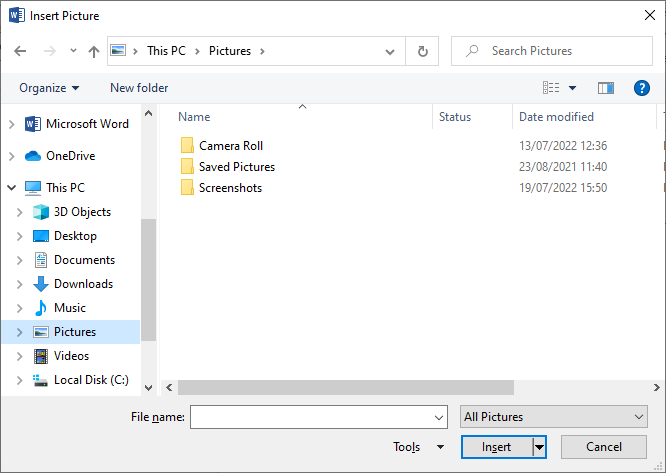Refresh the Pictures folder listing

coord(423,51)
